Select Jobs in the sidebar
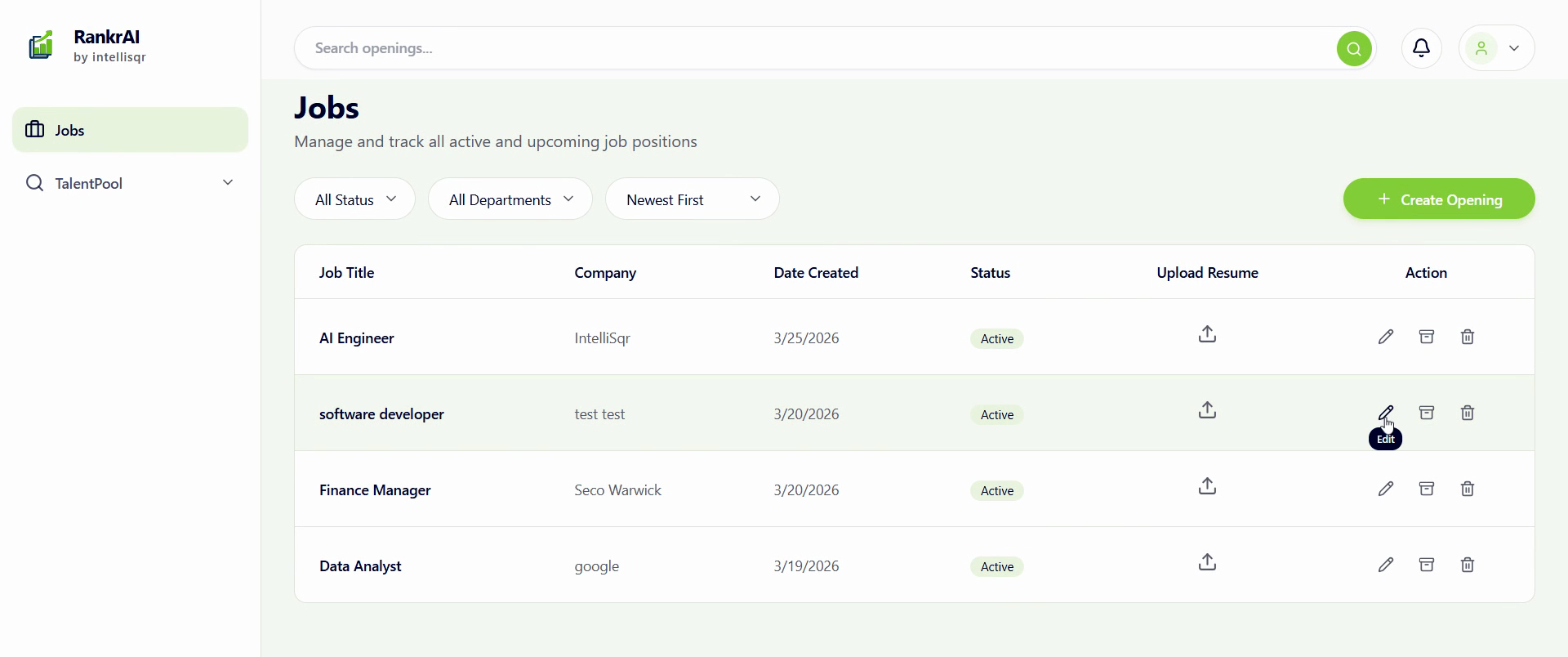Image resolution: width=1568 pixels, height=657 pixels. point(131,130)
